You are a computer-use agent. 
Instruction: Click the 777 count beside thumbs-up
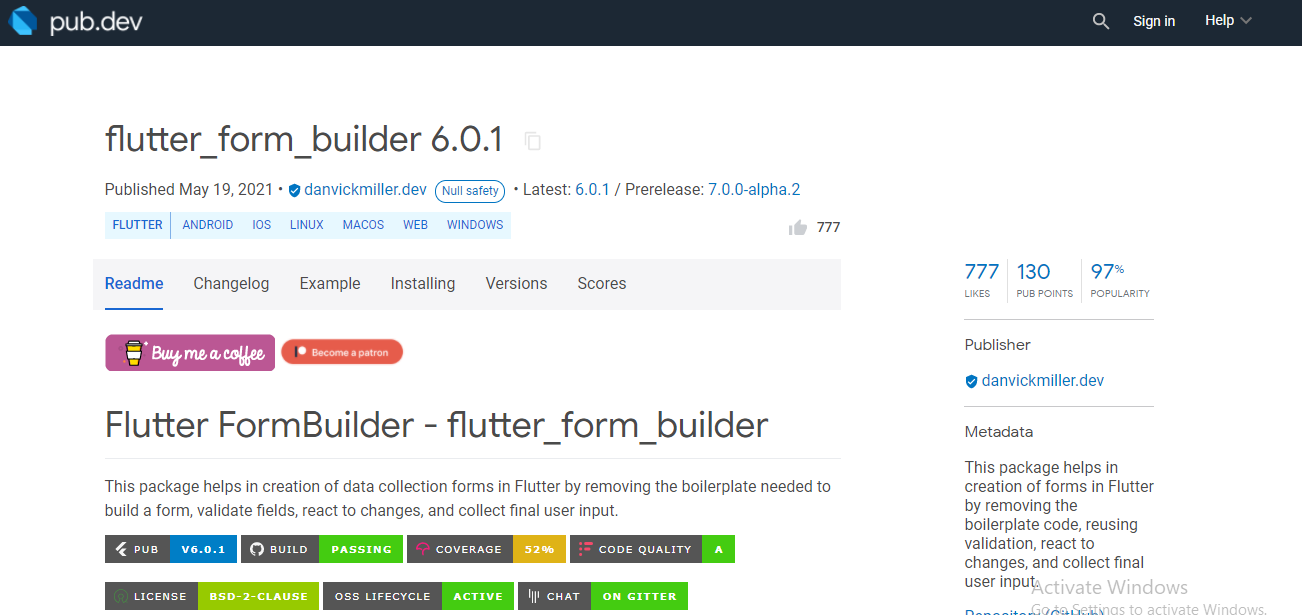click(828, 227)
